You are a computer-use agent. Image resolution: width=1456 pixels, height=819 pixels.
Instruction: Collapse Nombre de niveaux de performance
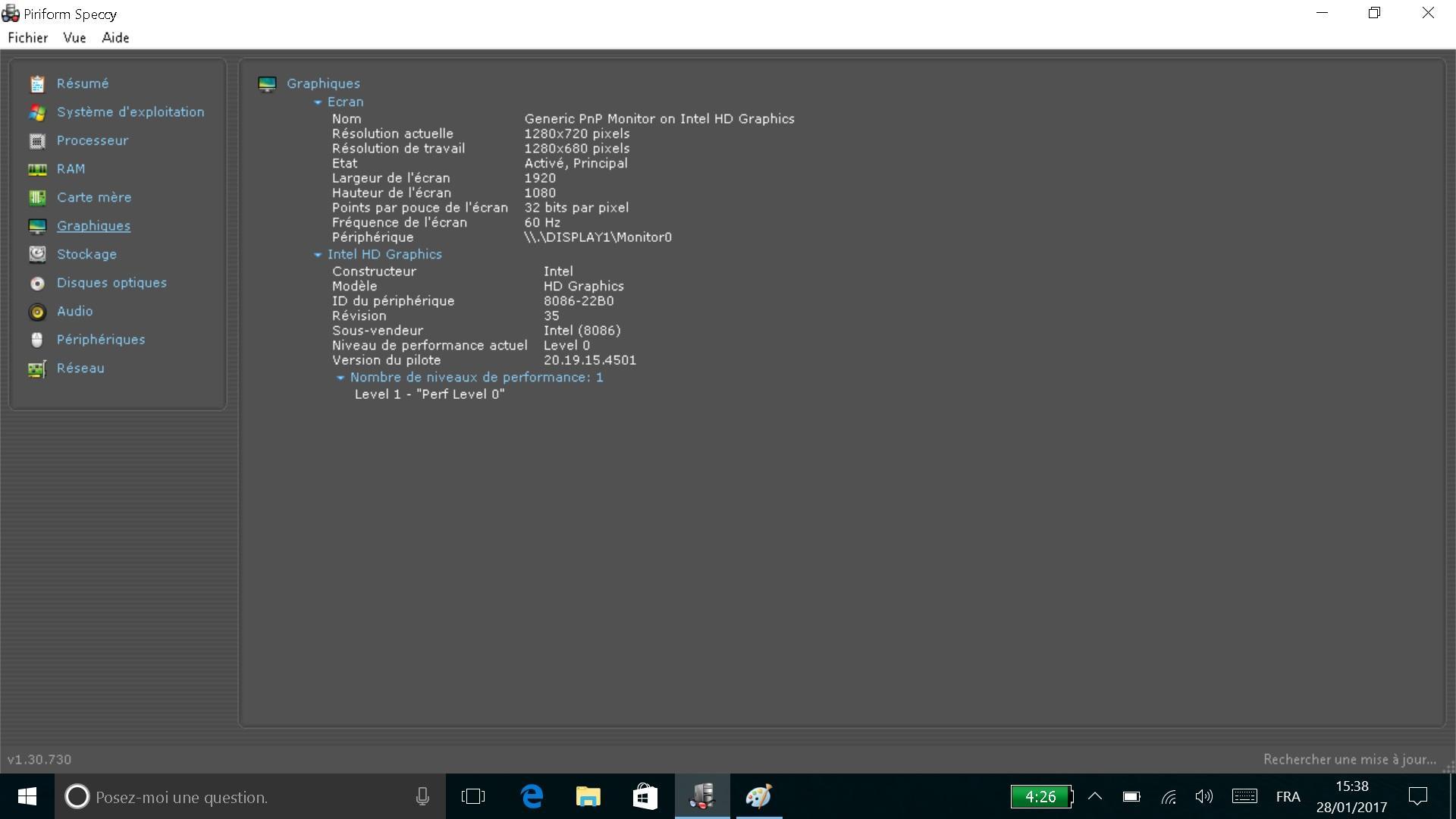tap(340, 378)
